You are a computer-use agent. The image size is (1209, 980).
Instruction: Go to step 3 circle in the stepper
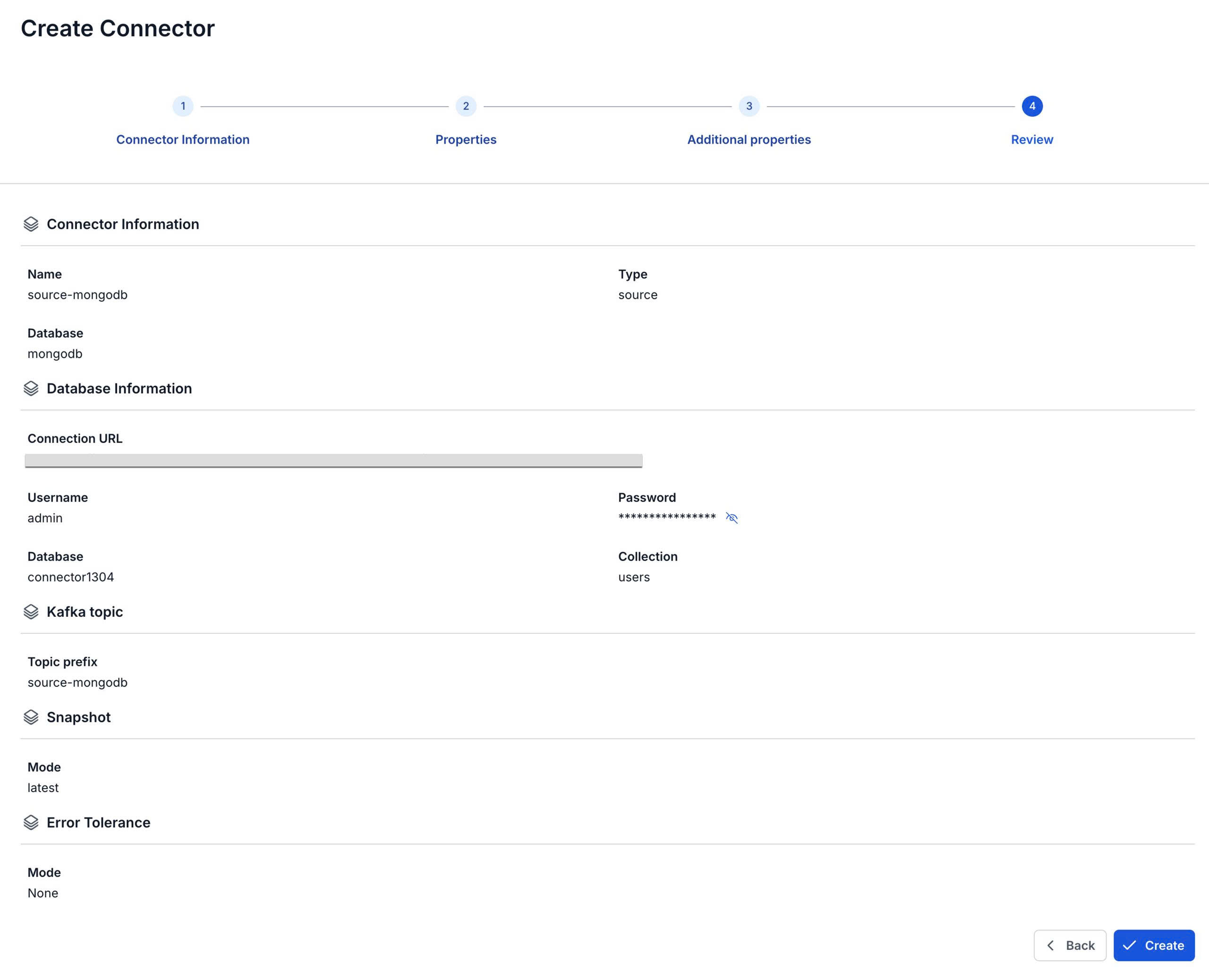(x=749, y=106)
